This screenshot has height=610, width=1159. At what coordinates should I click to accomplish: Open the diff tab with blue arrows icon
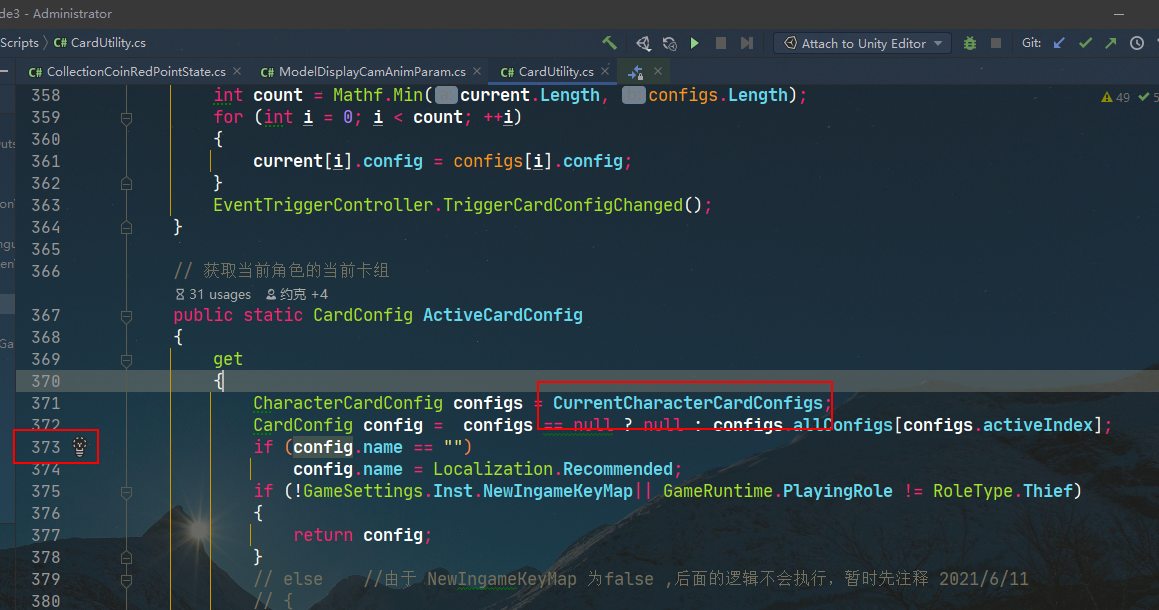(636, 72)
